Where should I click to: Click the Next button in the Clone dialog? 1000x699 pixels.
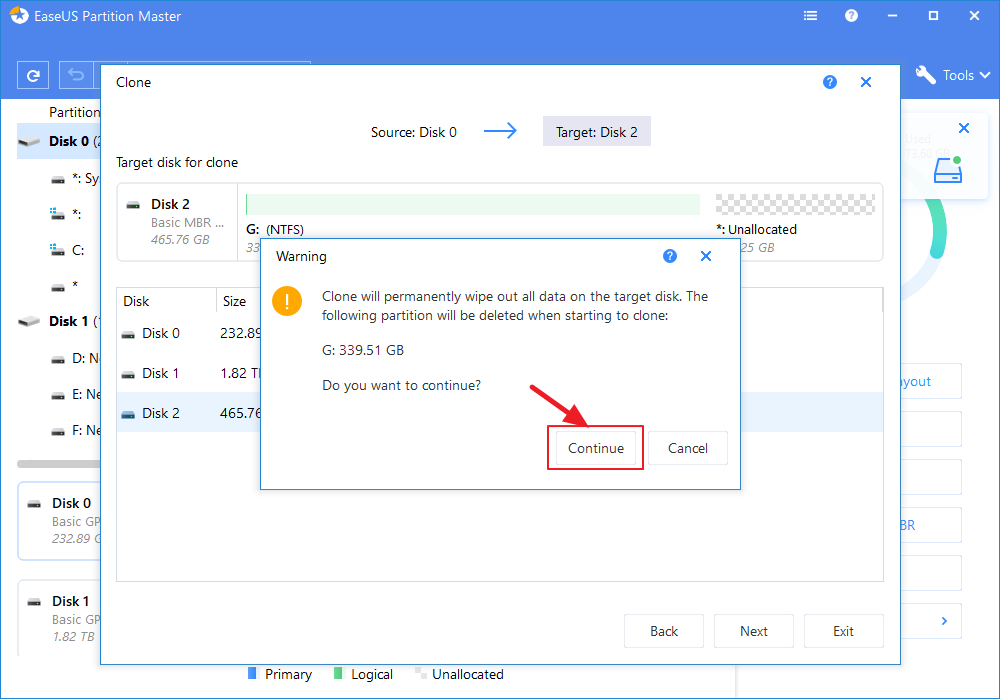click(x=754, y=631)
